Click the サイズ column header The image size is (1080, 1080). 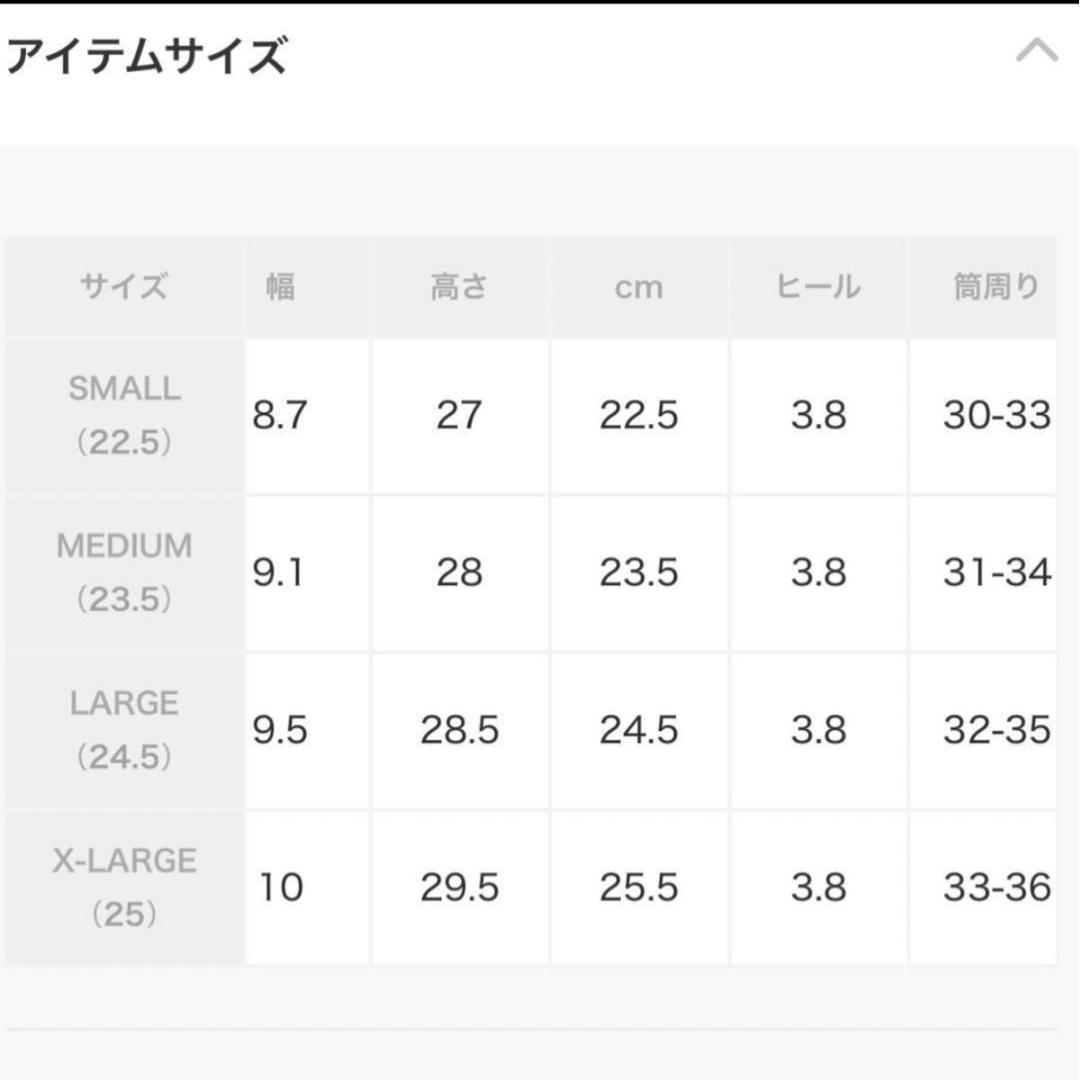pyautogui.click(x=125, y=287)
